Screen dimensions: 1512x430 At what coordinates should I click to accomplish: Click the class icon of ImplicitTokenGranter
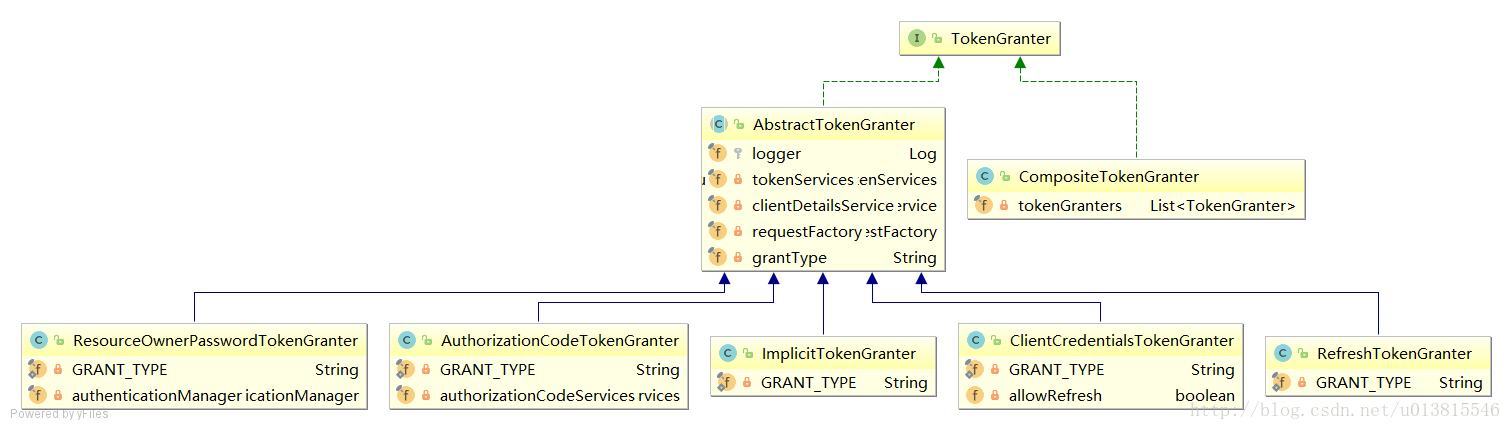(x=727, y=354)
